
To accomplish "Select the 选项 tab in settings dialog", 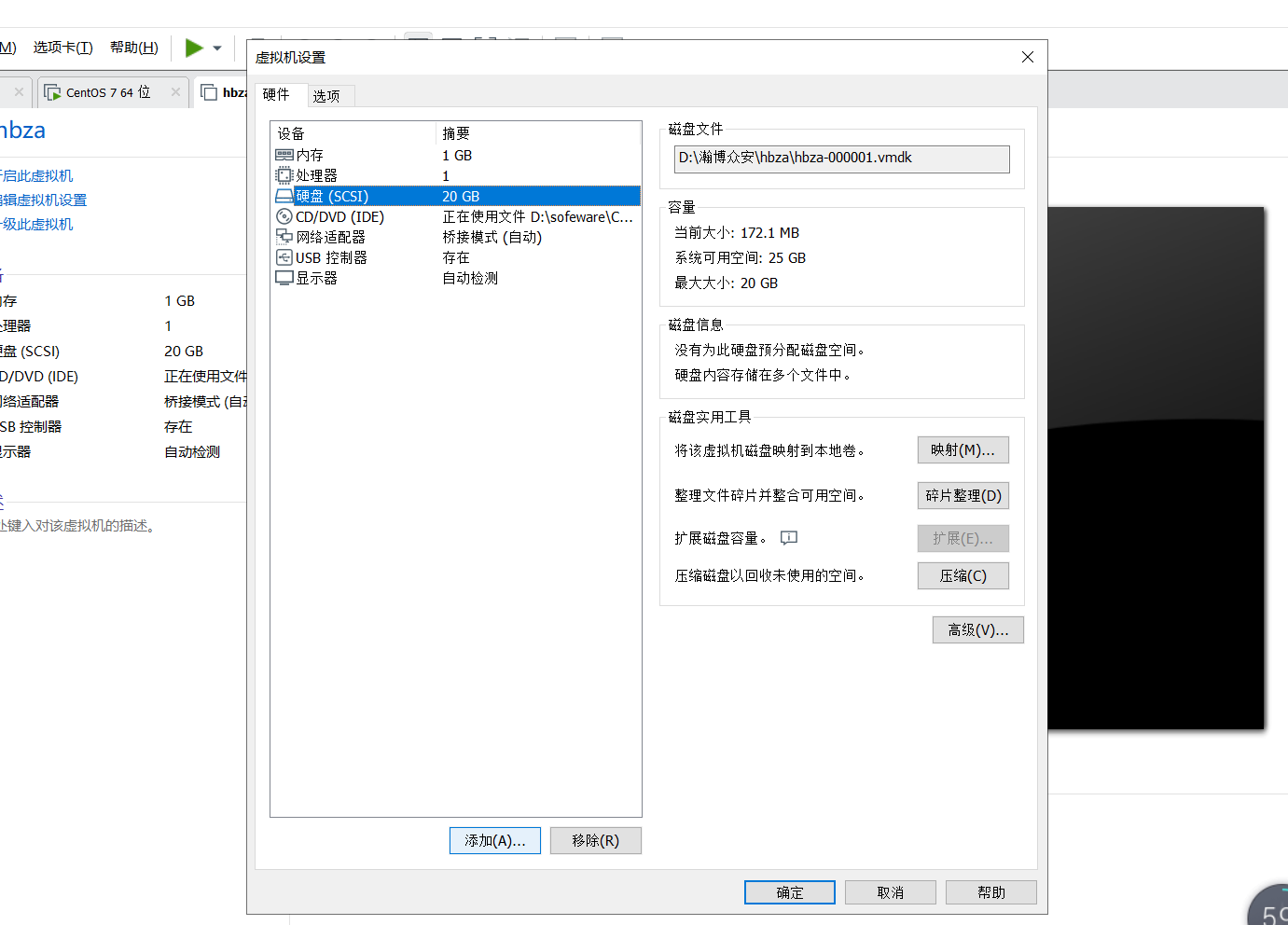I will (x=326, y=96).
